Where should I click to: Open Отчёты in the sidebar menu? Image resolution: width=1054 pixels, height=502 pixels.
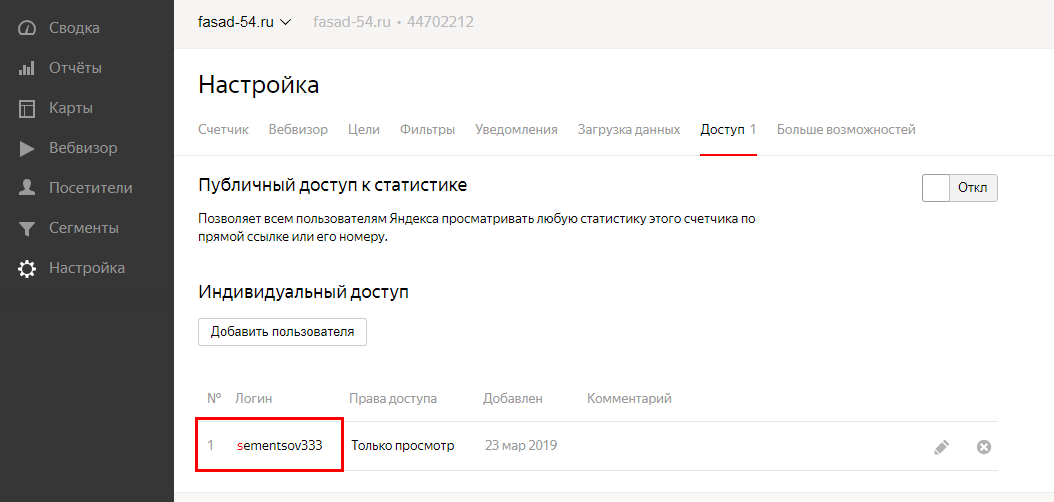(75, 69)
